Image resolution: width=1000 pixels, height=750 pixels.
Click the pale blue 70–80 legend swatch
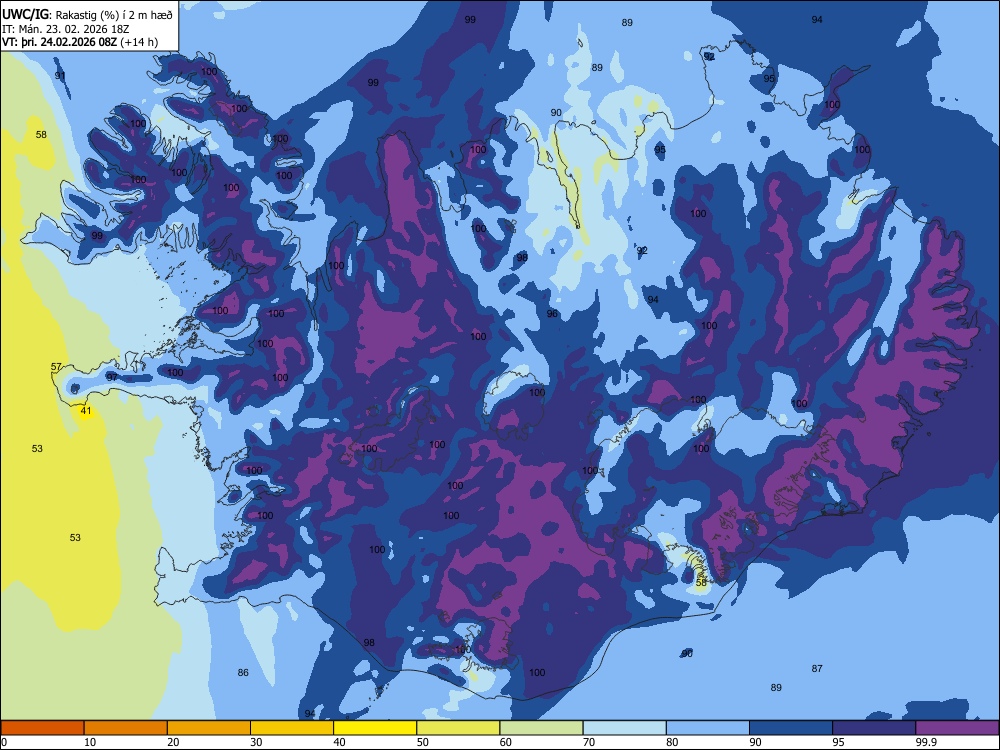pyautogui.click(x=624, y=728)
